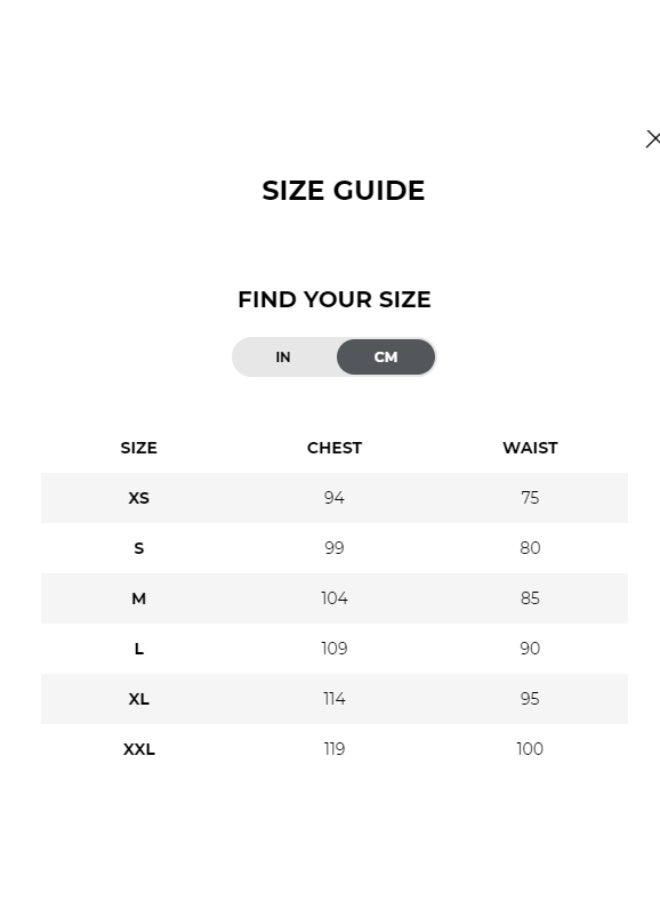Switch measurement units to IN

[x=283, y=357]
